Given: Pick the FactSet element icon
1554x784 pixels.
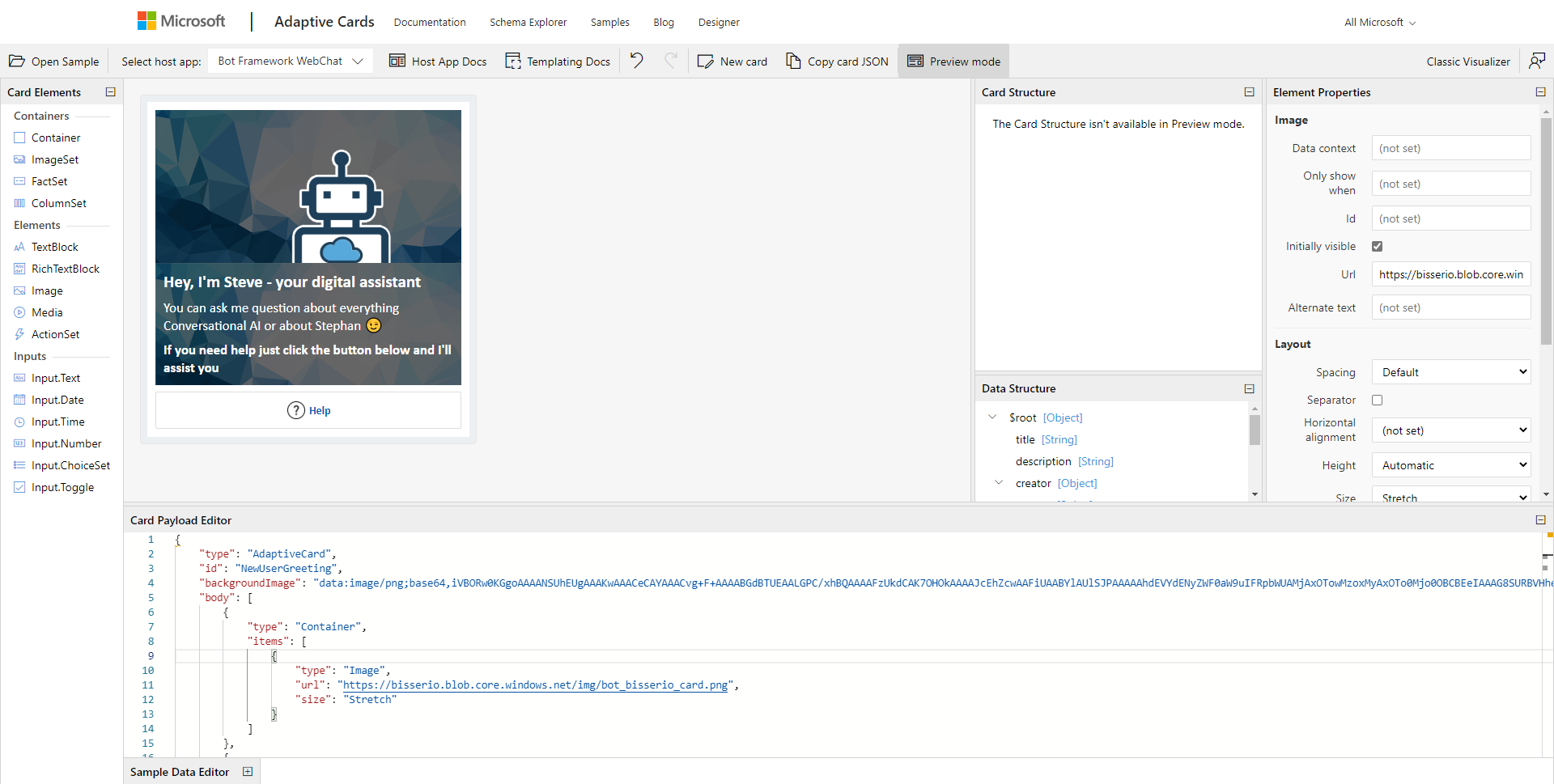Looking at the screenshot, I should 20,181.
